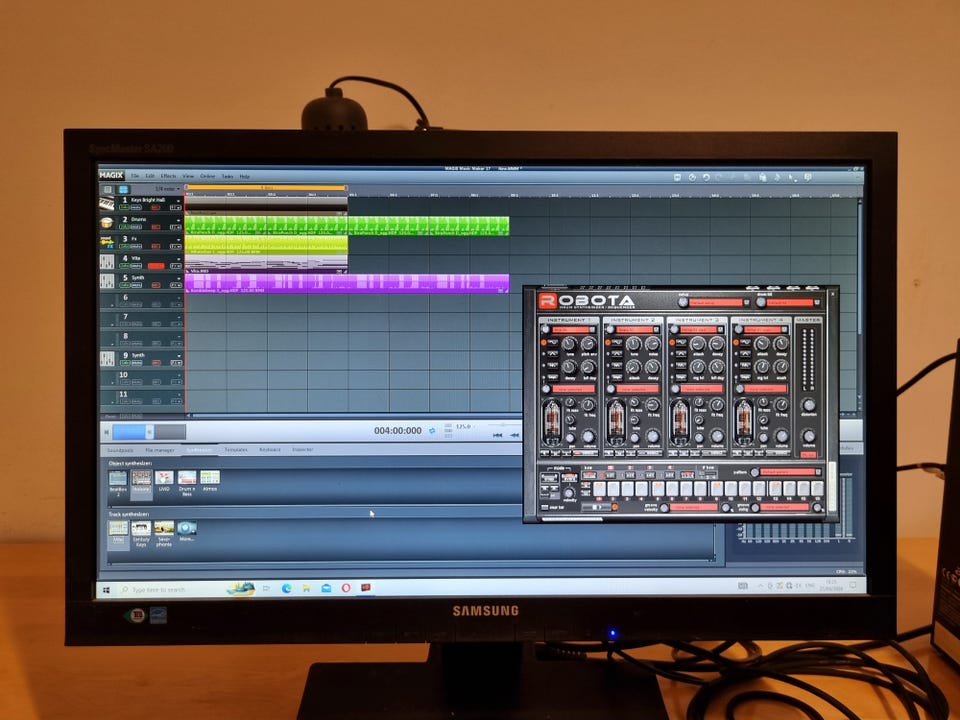Click the mixer icon on the Vita track
Viewport: 960px width, 720px height.
coord(107,262)
